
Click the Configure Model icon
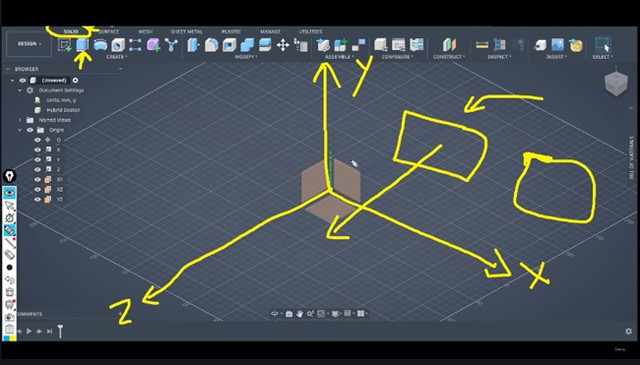click(381, 45)
